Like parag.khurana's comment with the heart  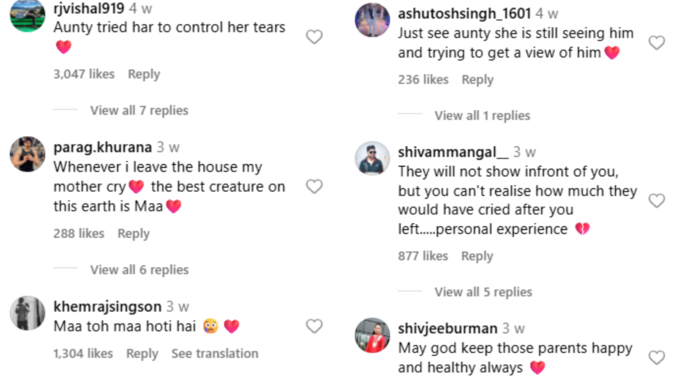point(314,187)
